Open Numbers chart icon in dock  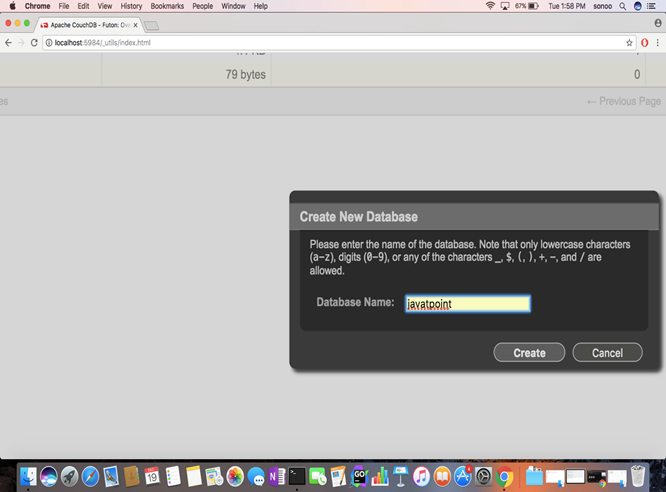point(380,476)
